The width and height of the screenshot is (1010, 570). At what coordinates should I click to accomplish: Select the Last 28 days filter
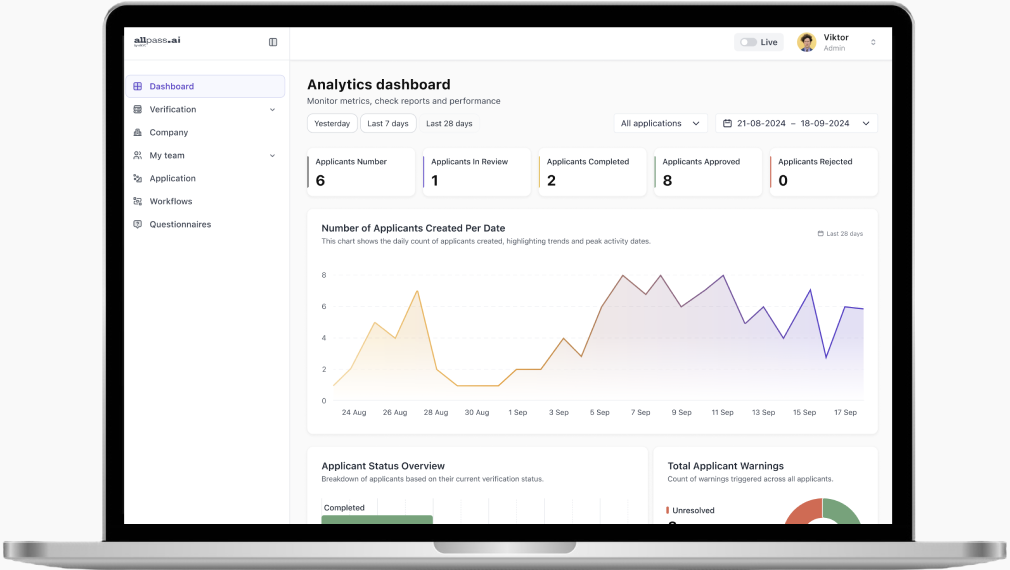449,124
